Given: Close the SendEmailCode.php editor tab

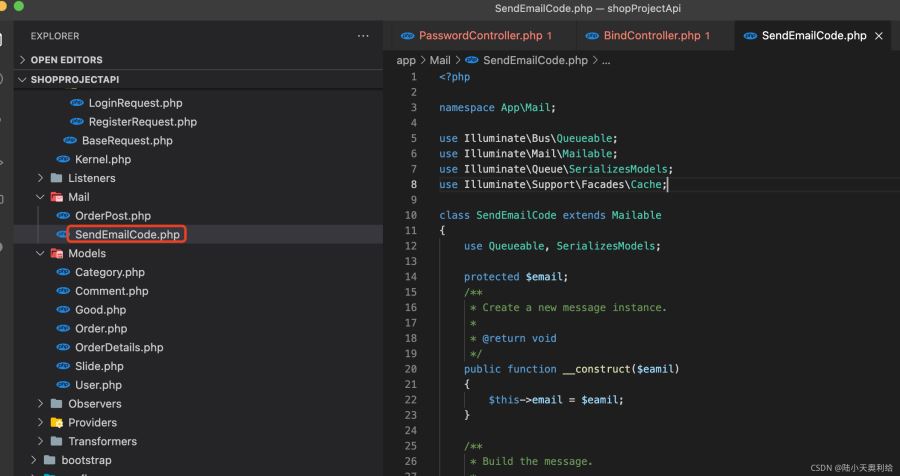Looking at the screenshot, I should pos(879,36).
